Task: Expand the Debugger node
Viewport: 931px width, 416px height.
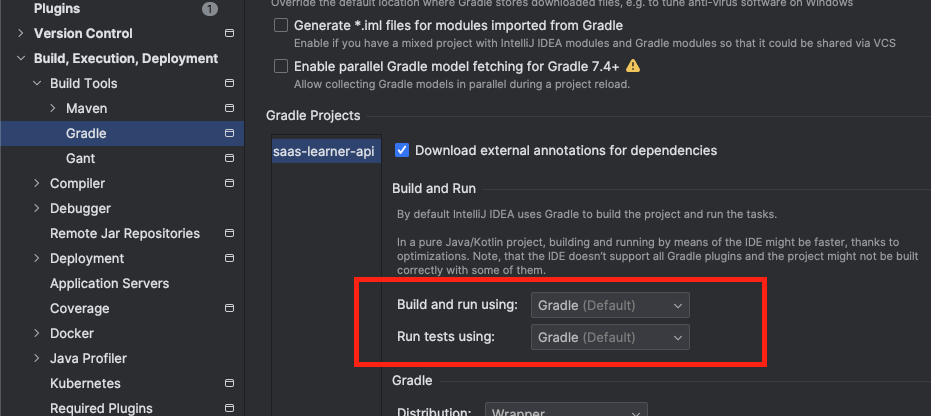Action: [37, 208]
